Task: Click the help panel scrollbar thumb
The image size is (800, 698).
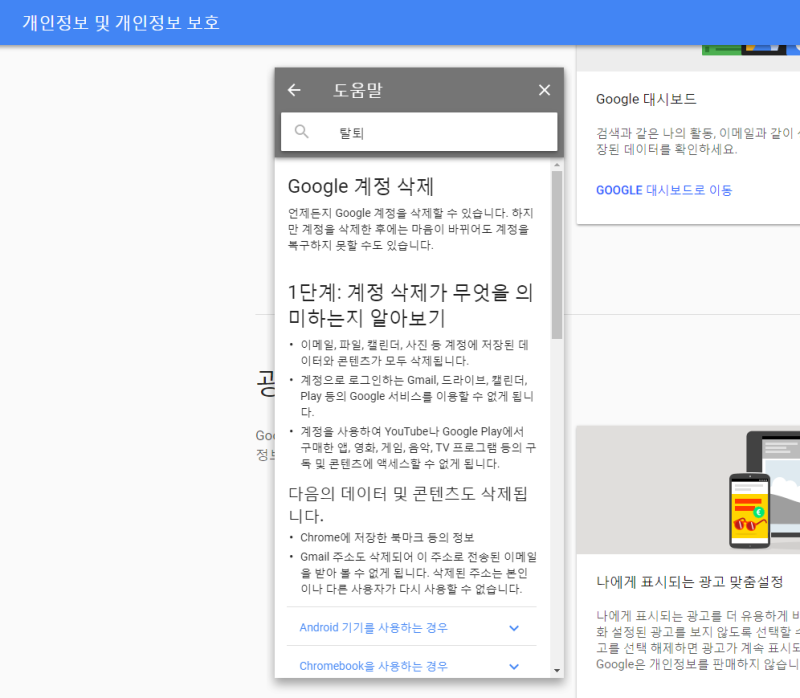Action: tap(557, 255)
